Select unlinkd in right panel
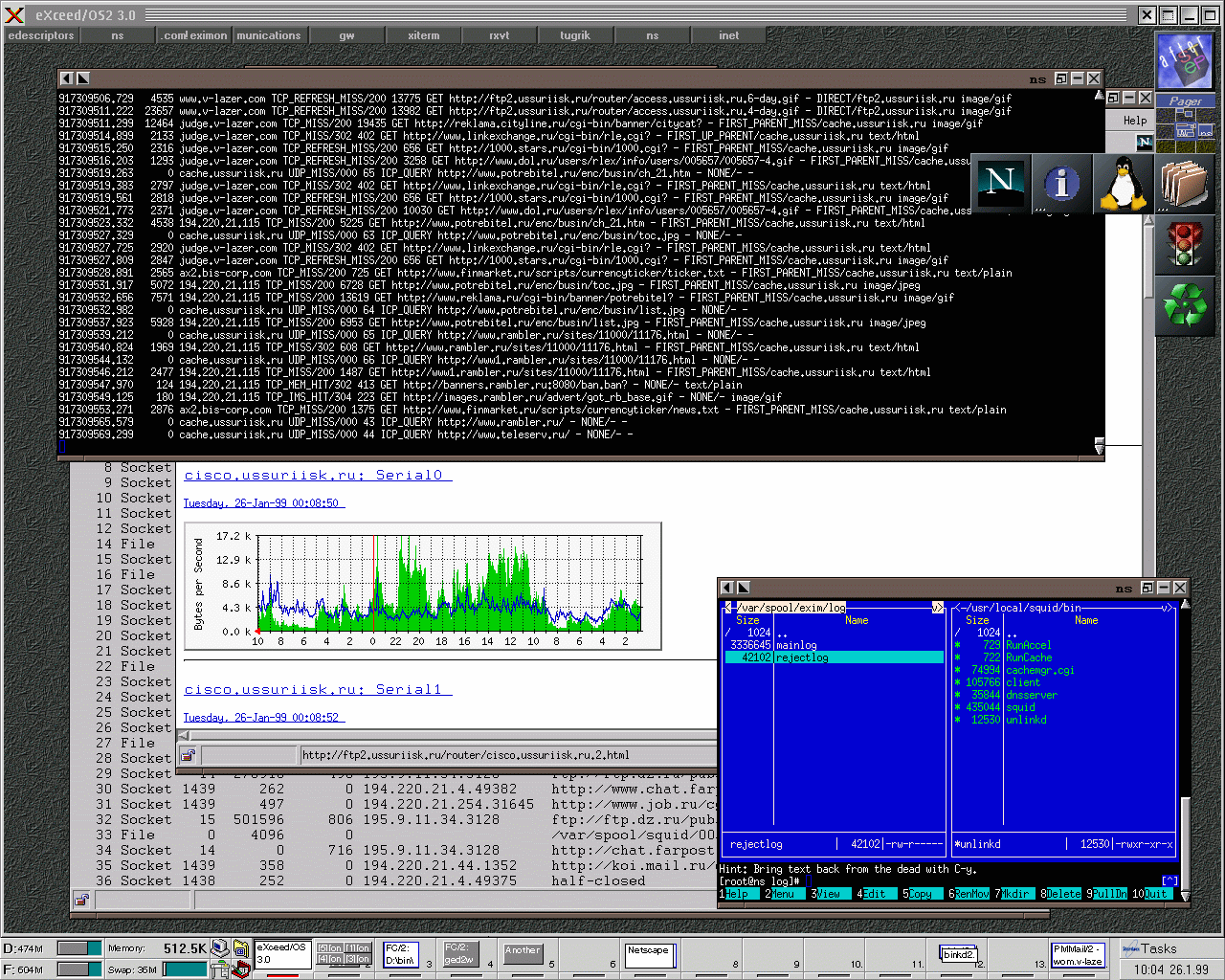Image resolution: width=1225 pixels, height=980 pixels. coord(1062,720)
